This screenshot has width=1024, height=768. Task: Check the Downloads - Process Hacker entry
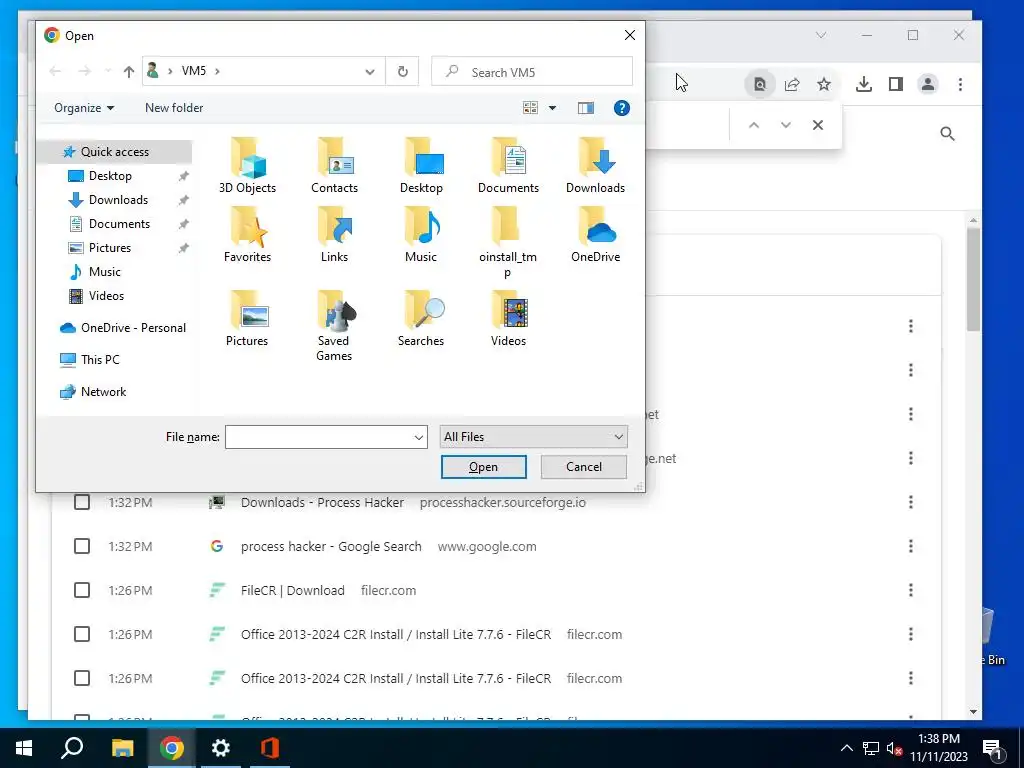(82, 502)
